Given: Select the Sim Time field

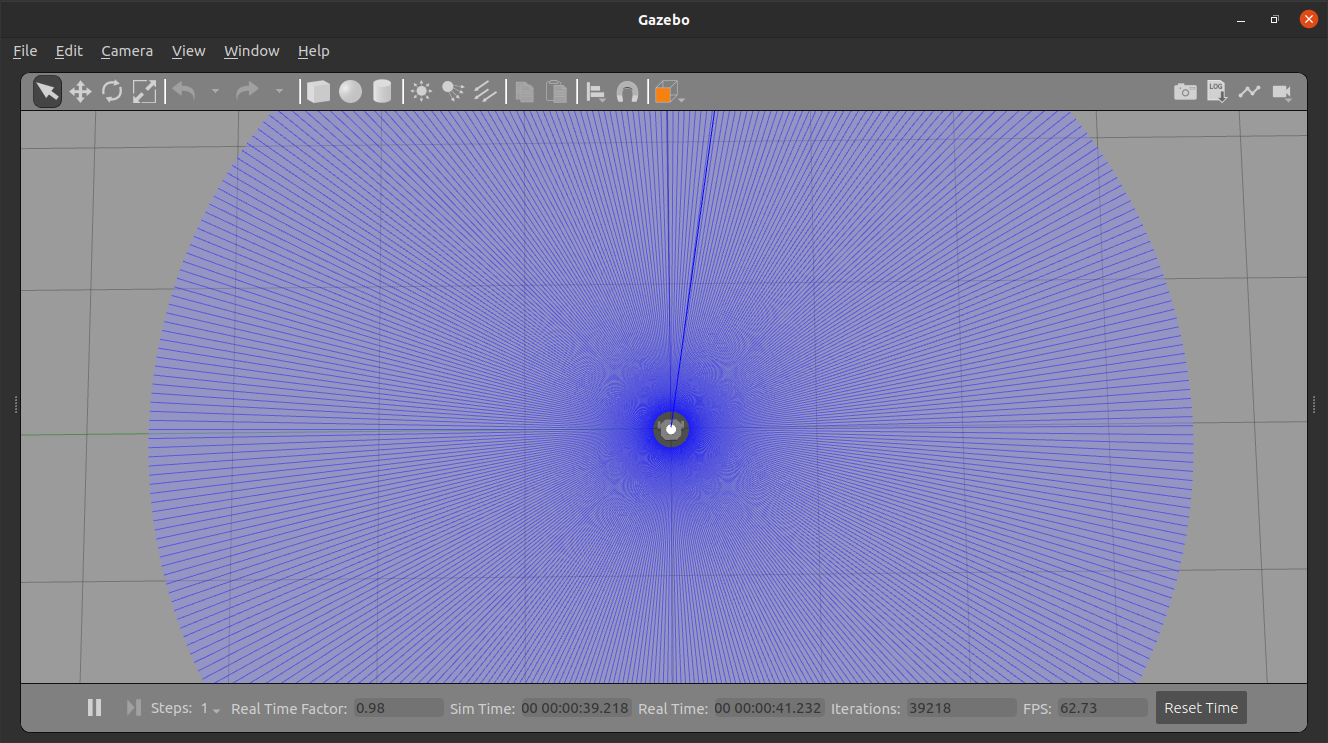Looking at the screenshot, I should [576, 708].
